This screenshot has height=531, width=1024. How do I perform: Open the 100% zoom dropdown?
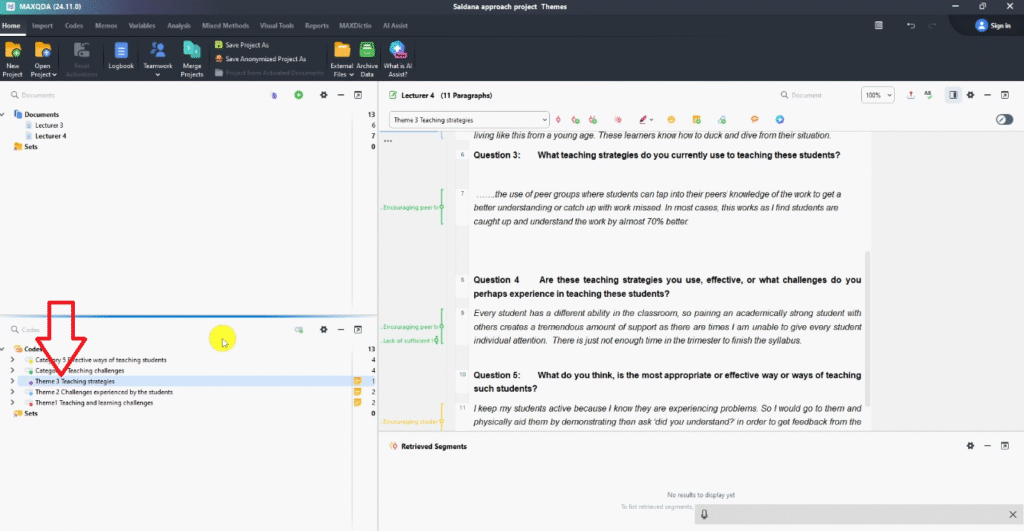(x=878, y=95)
